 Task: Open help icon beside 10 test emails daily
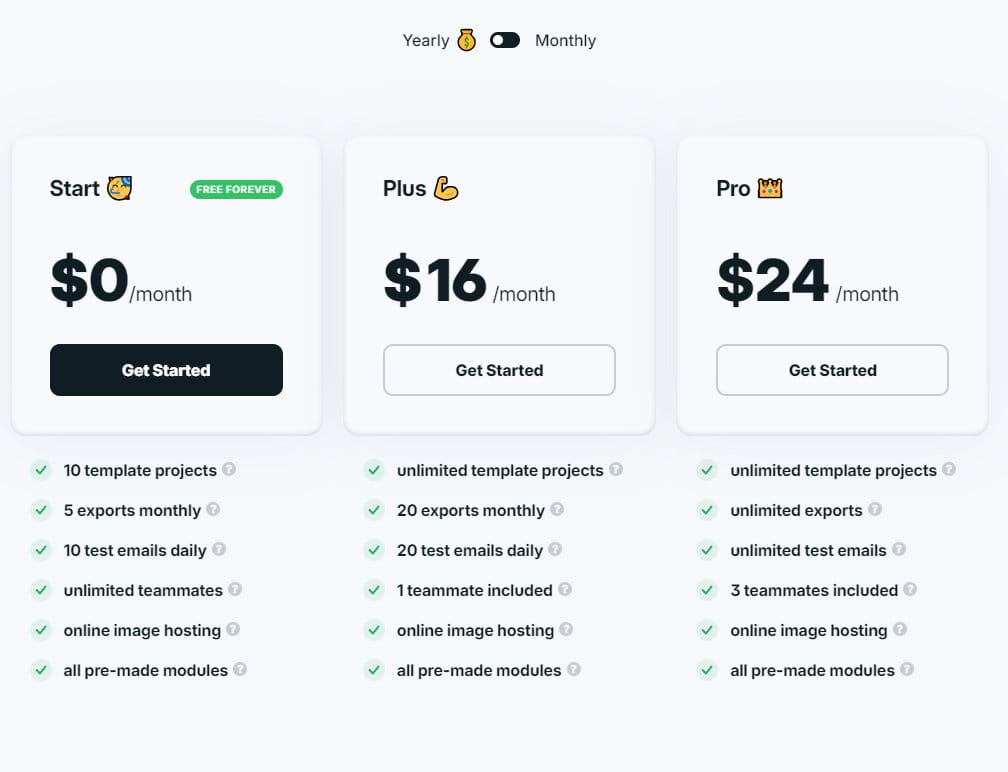point(219,549)
